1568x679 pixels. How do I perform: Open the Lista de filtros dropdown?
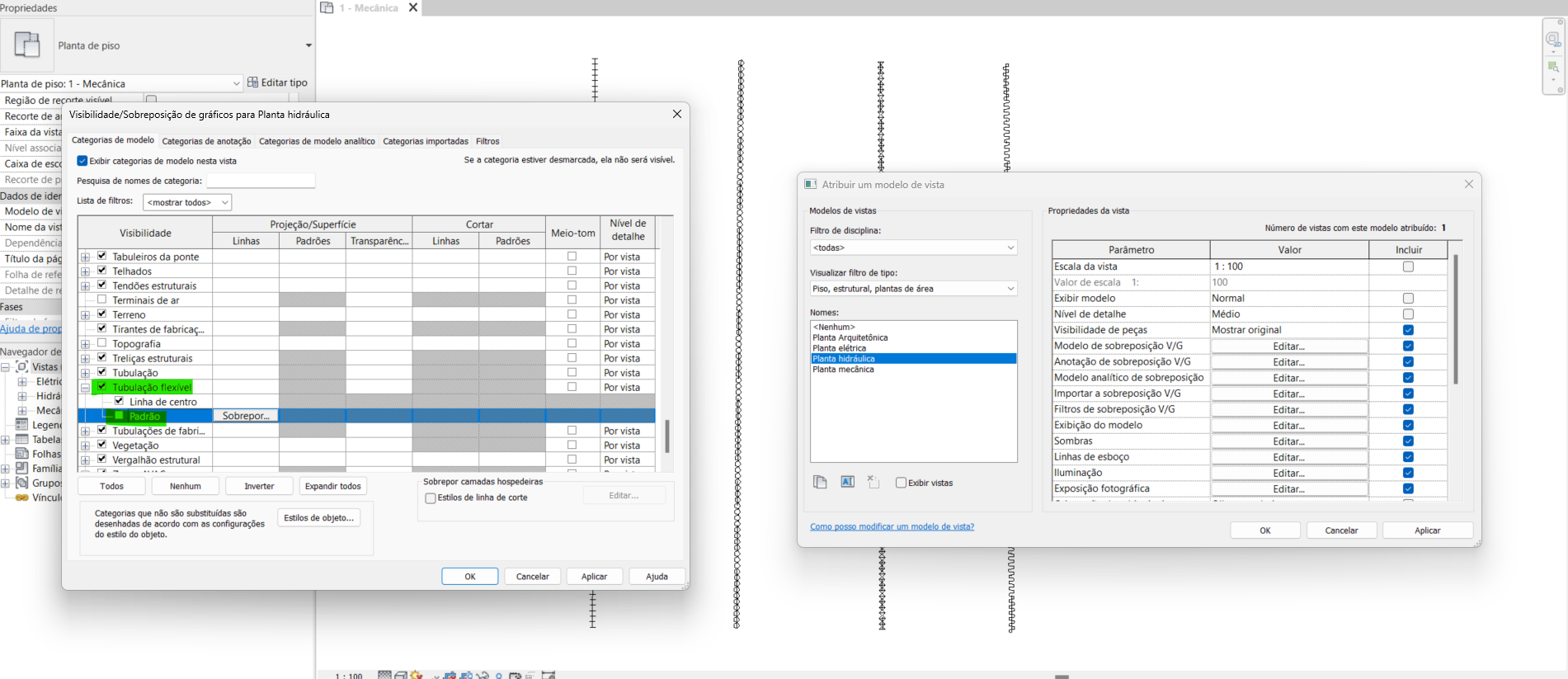click(187, 202)
